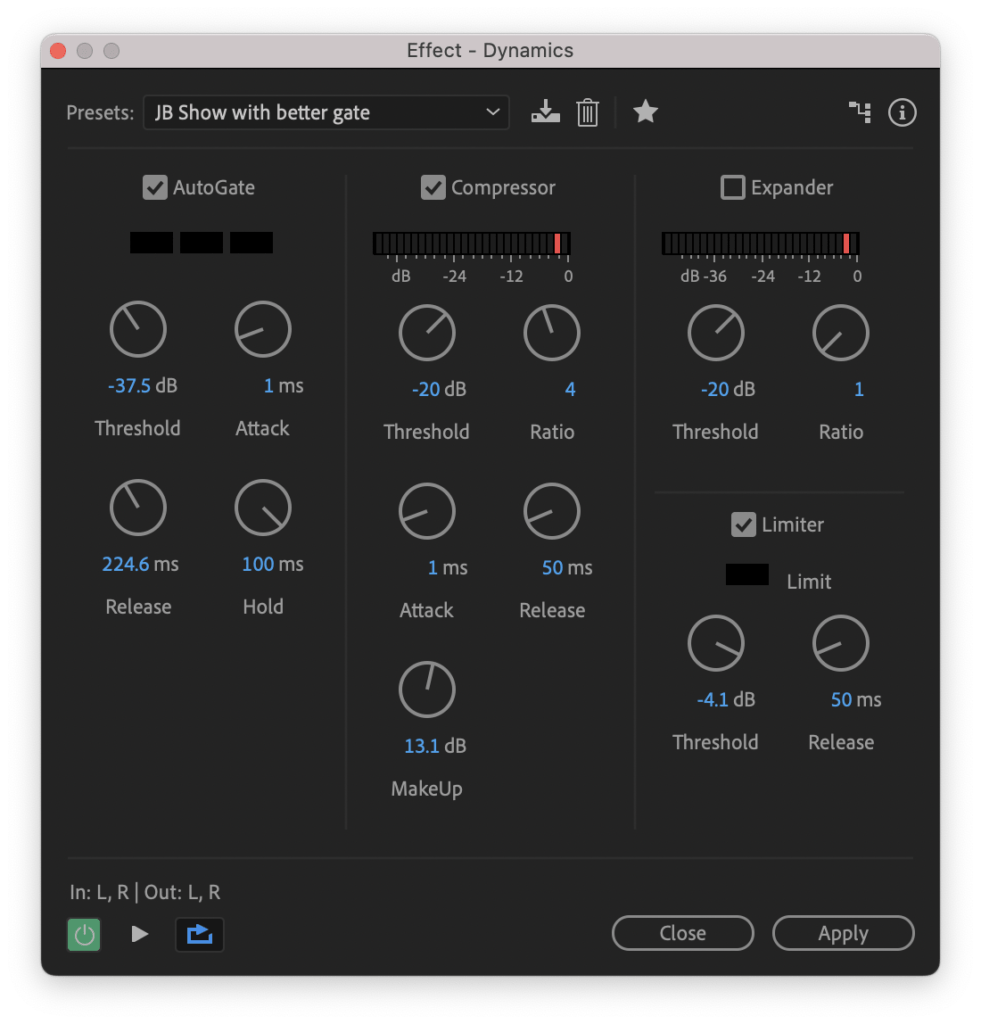Viewport: 981px width, 1024px height.
Task: Click the AutoGate threshold value -37.5 dB
Action: 142,385
